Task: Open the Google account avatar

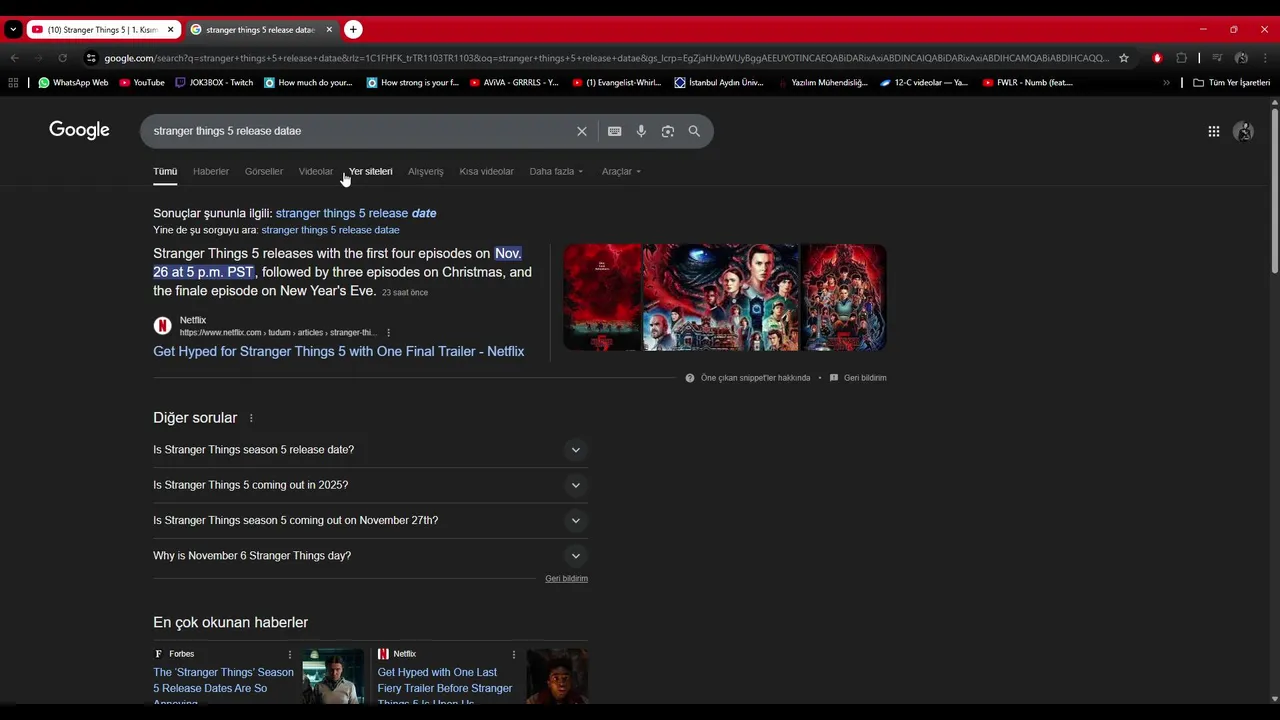Action: tap(1243, 131)
